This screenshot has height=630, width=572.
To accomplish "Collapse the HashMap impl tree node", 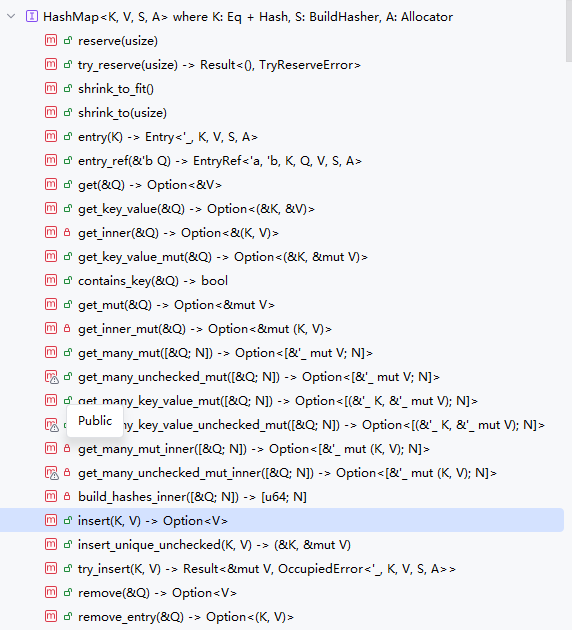I will tap(11, 16).
